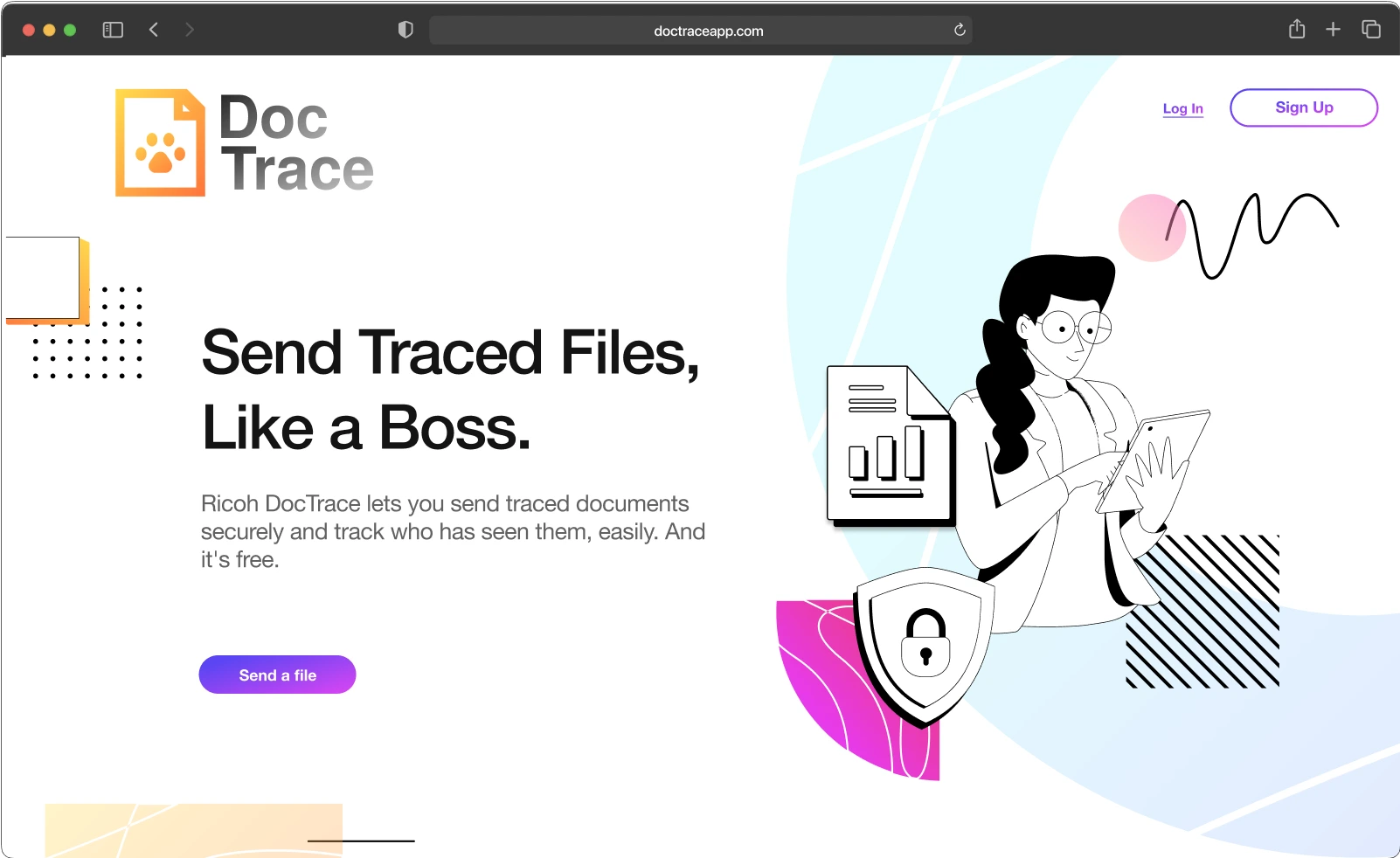1400x858 pixels.
Task: Click the DocTrace paw document logo
Action: (161, 142)
